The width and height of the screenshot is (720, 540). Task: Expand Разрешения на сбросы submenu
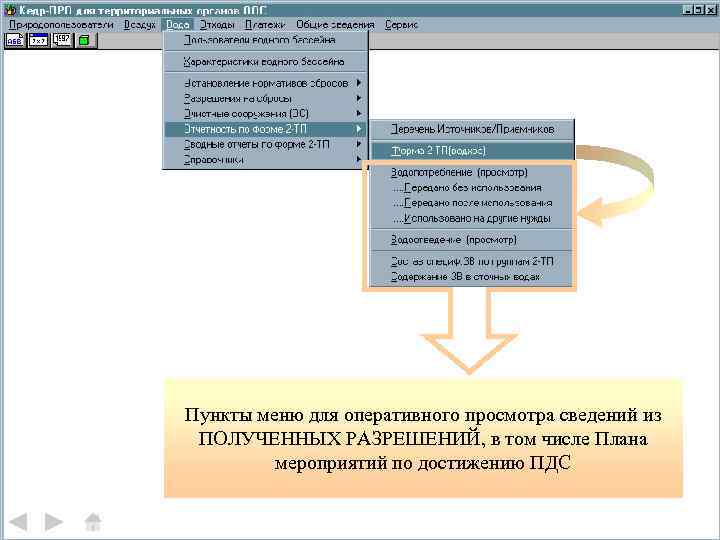click(266, 98)
